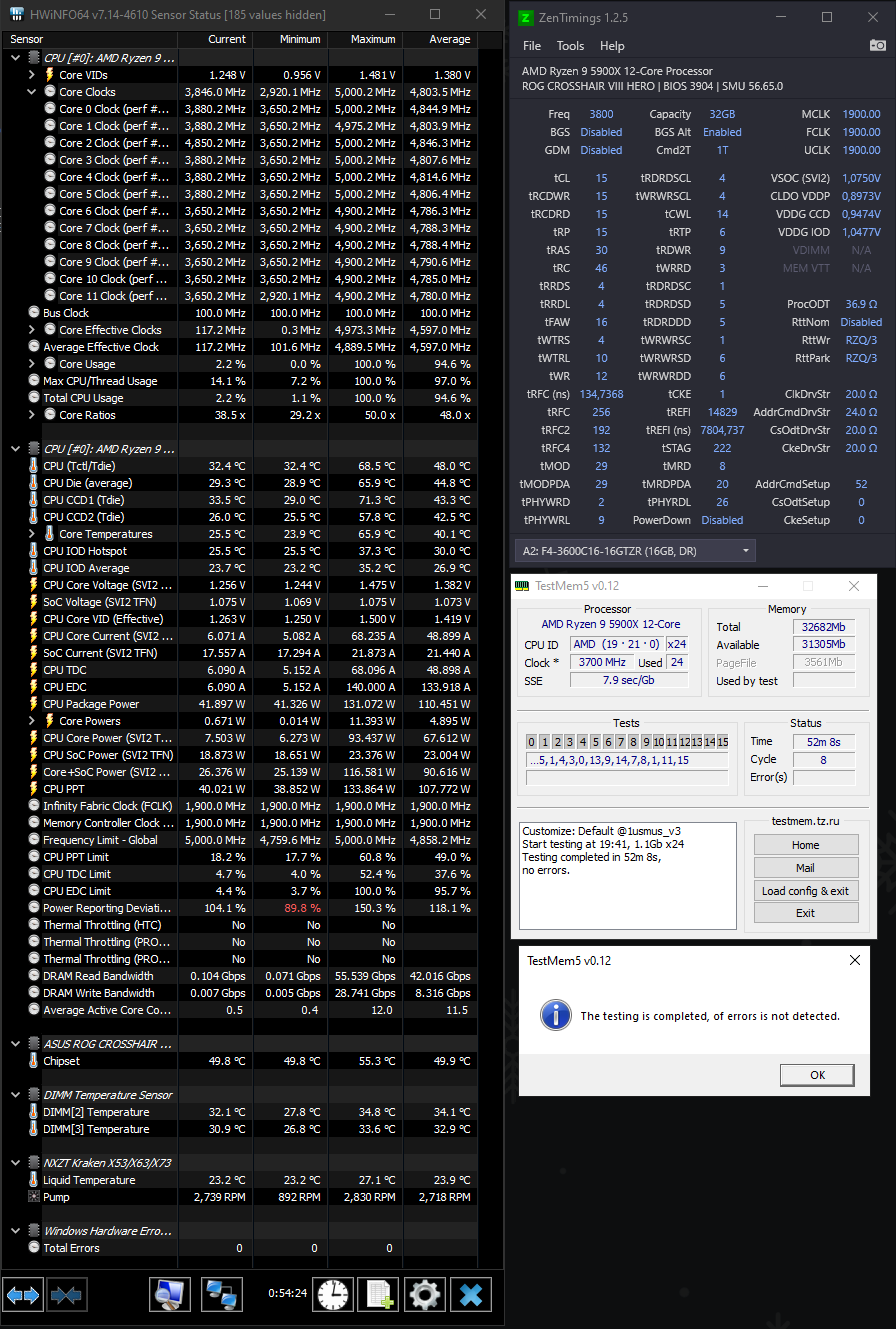896x1329 pixels.
Task: Click the Current column header in HWiNFO
Action: tap(215, 39)
